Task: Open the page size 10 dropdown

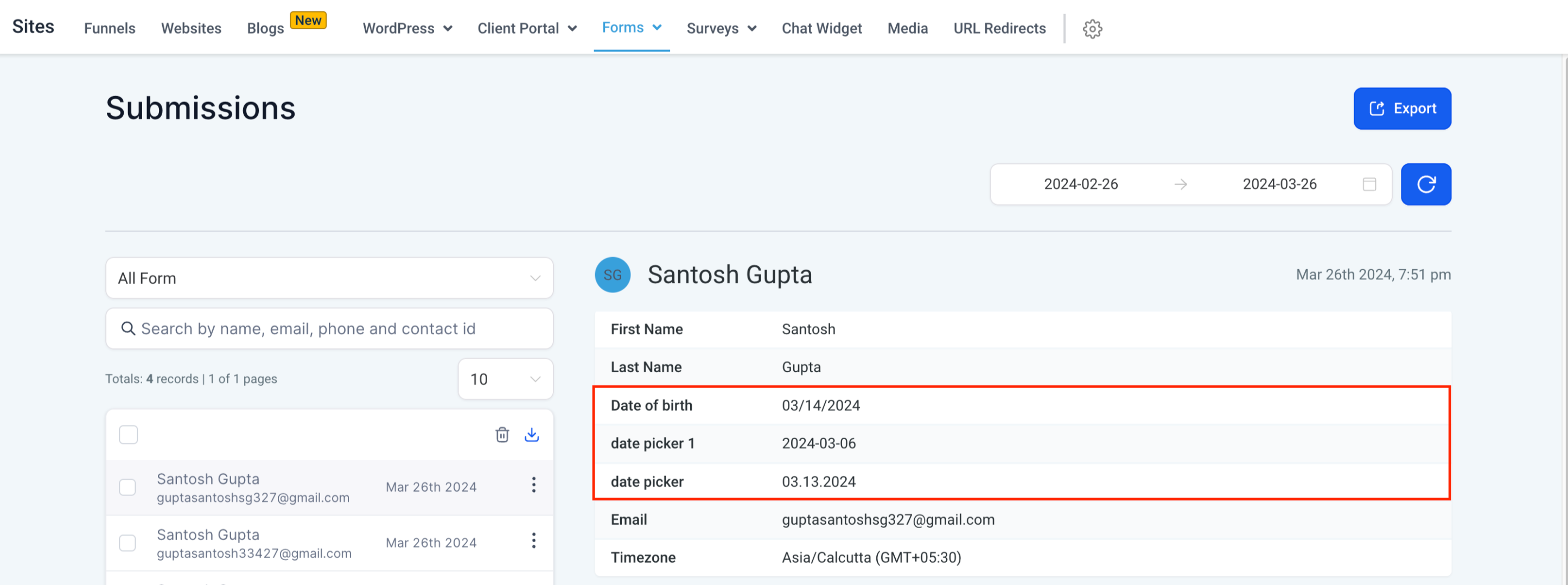Action: (505, 379)
